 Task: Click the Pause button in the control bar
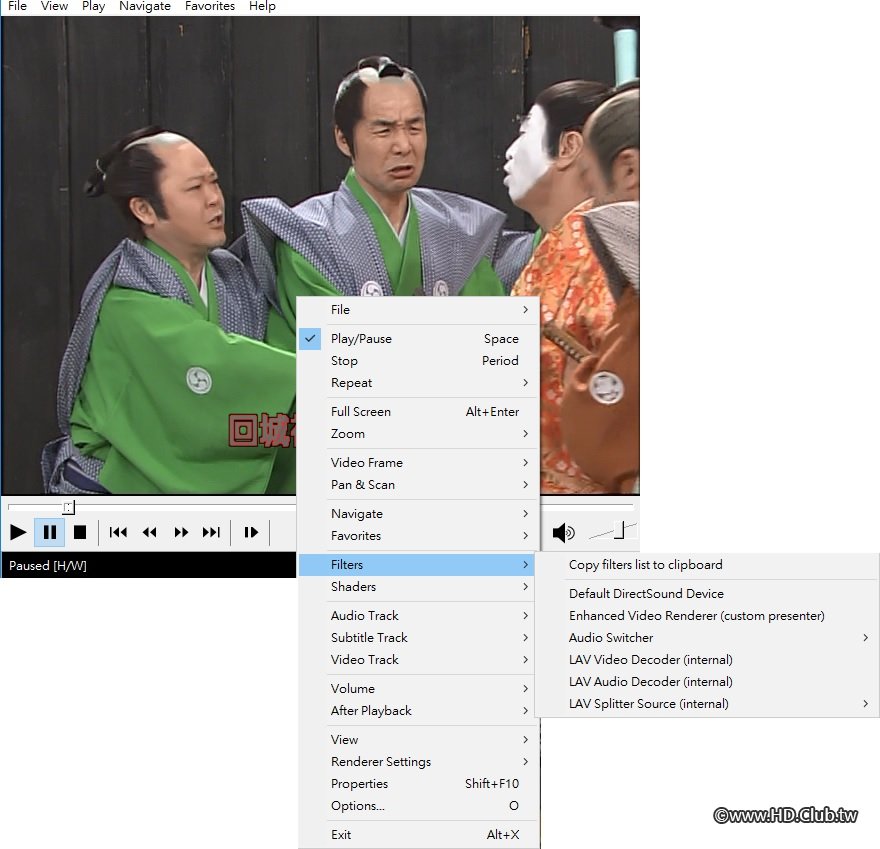(49, 532)
